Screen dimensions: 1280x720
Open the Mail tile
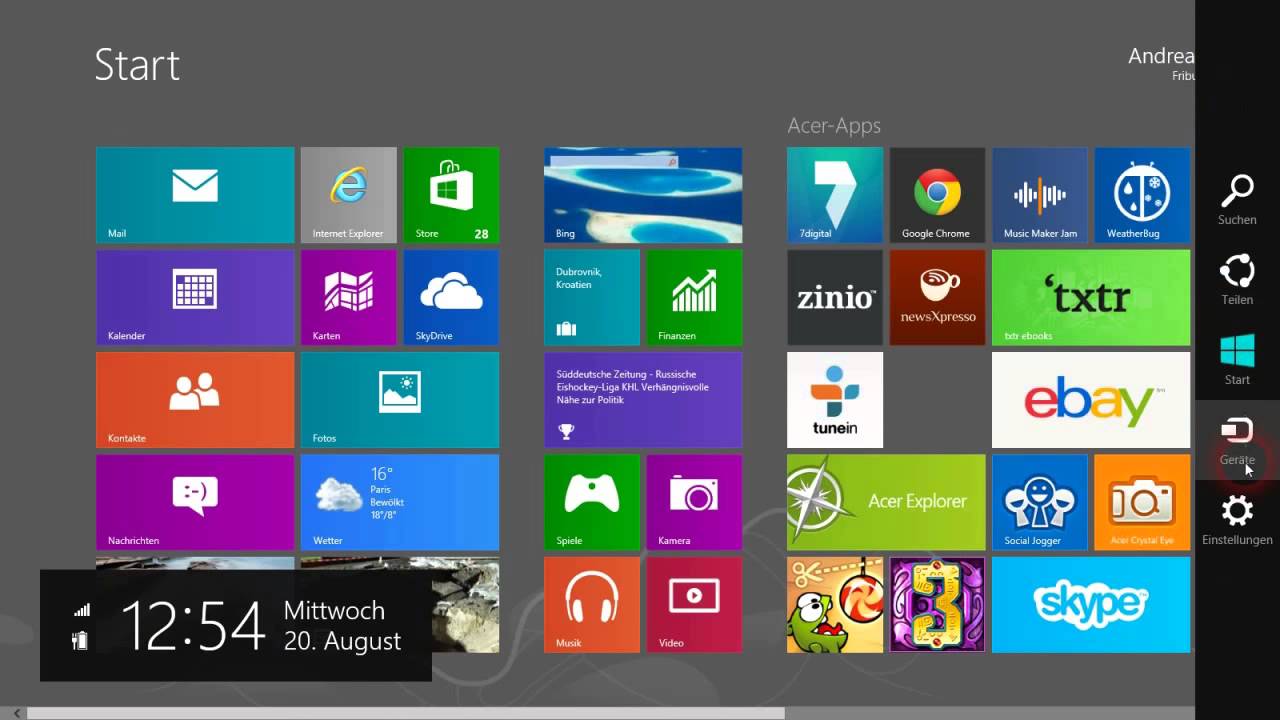(x=195, y=195)
